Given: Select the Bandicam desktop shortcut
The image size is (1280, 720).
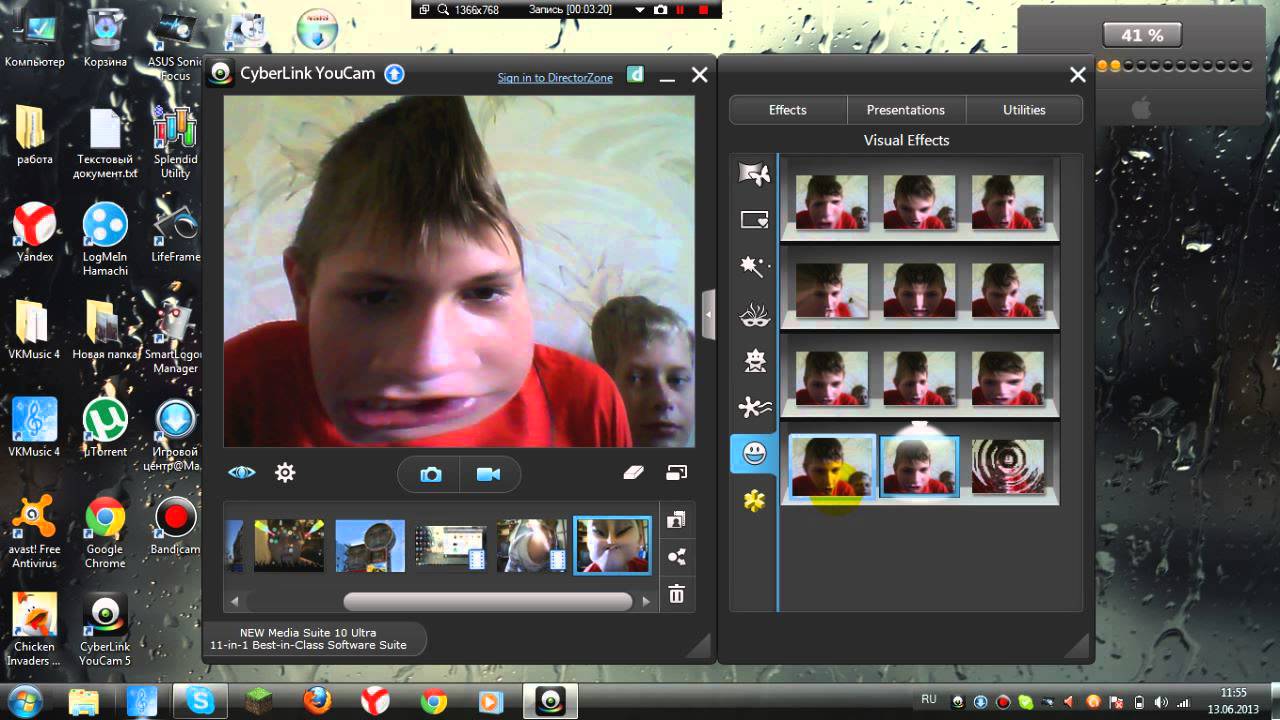Looking at the screenshot, I should click(176, 527).
